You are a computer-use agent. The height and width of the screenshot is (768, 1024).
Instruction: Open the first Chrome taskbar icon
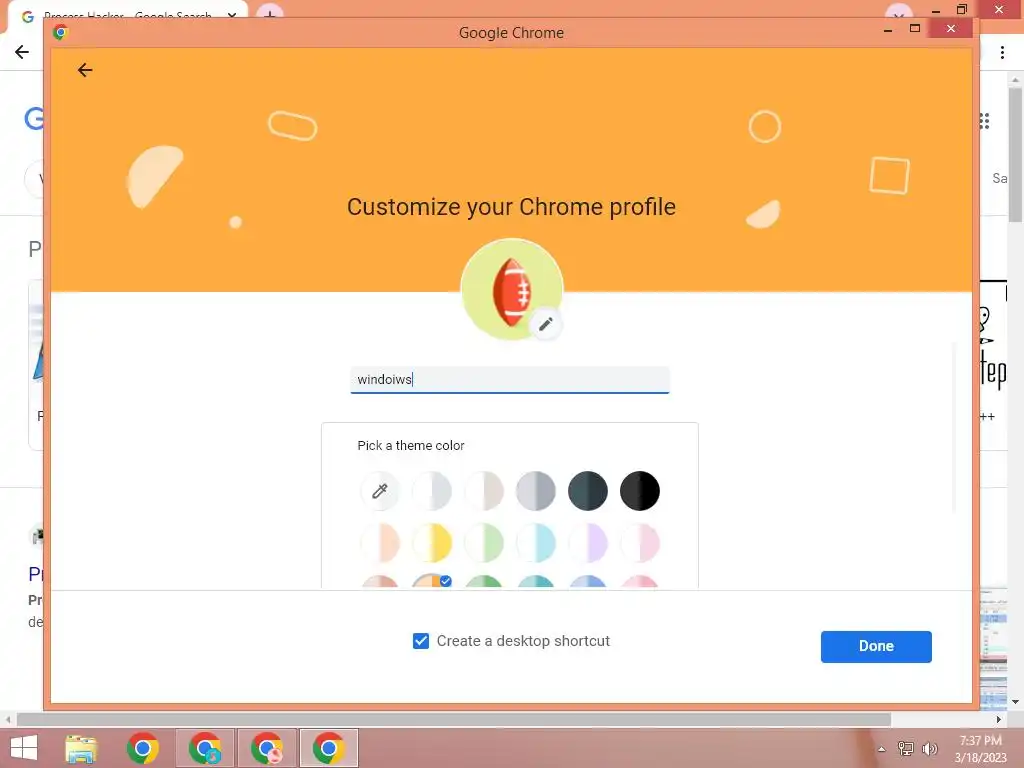point(143,748)
